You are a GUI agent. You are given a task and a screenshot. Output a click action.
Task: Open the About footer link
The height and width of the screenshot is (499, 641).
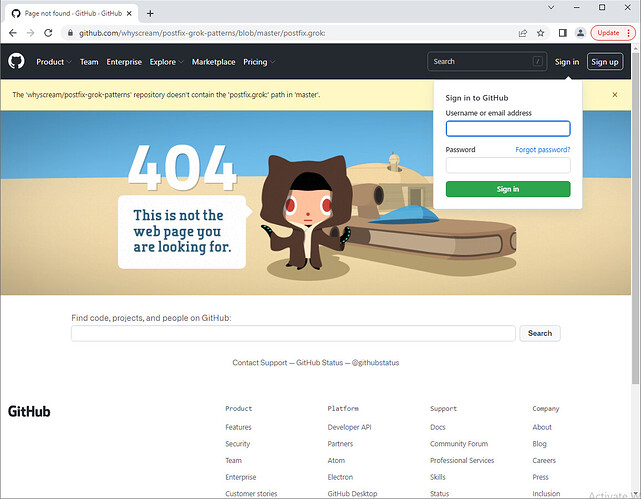[542, 427]
